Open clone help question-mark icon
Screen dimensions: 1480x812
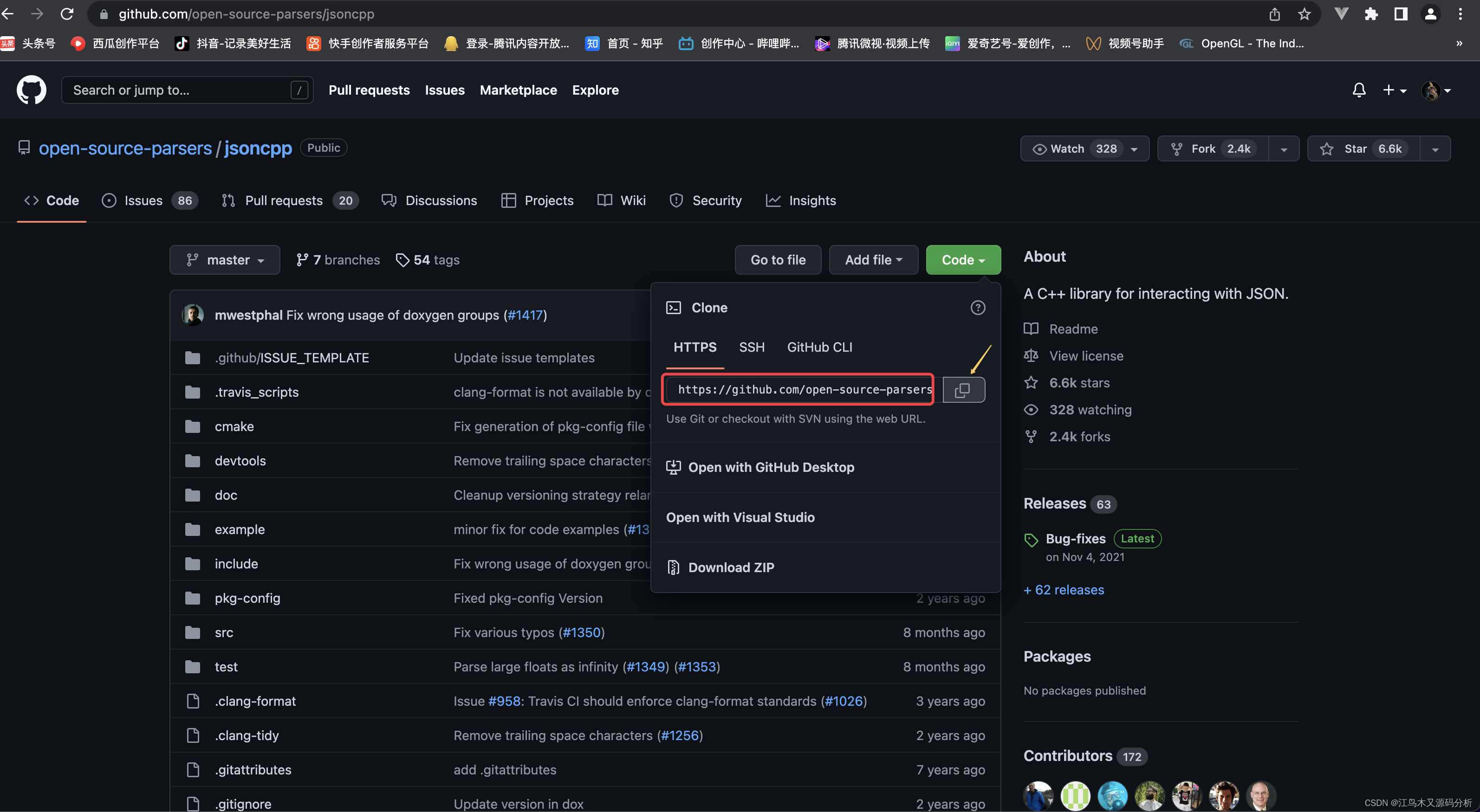click(x=977, y=308)
